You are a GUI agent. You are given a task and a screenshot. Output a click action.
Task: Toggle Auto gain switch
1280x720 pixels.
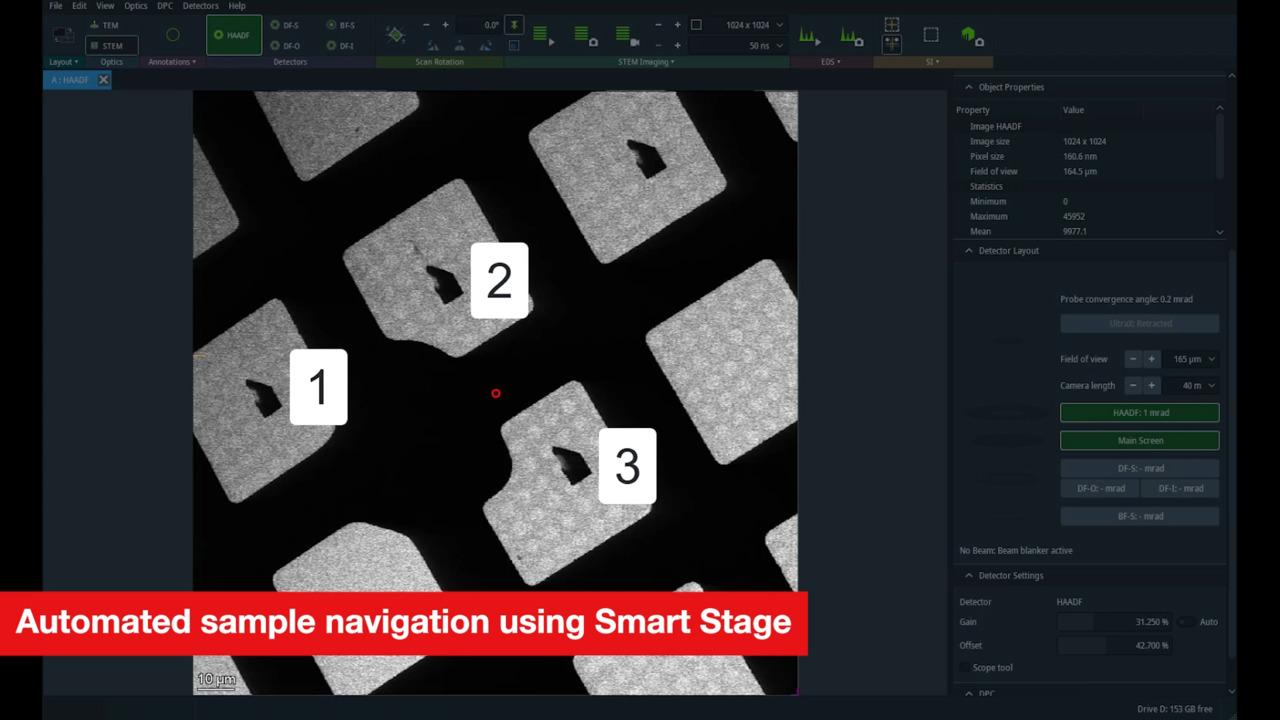(1186, 622)
